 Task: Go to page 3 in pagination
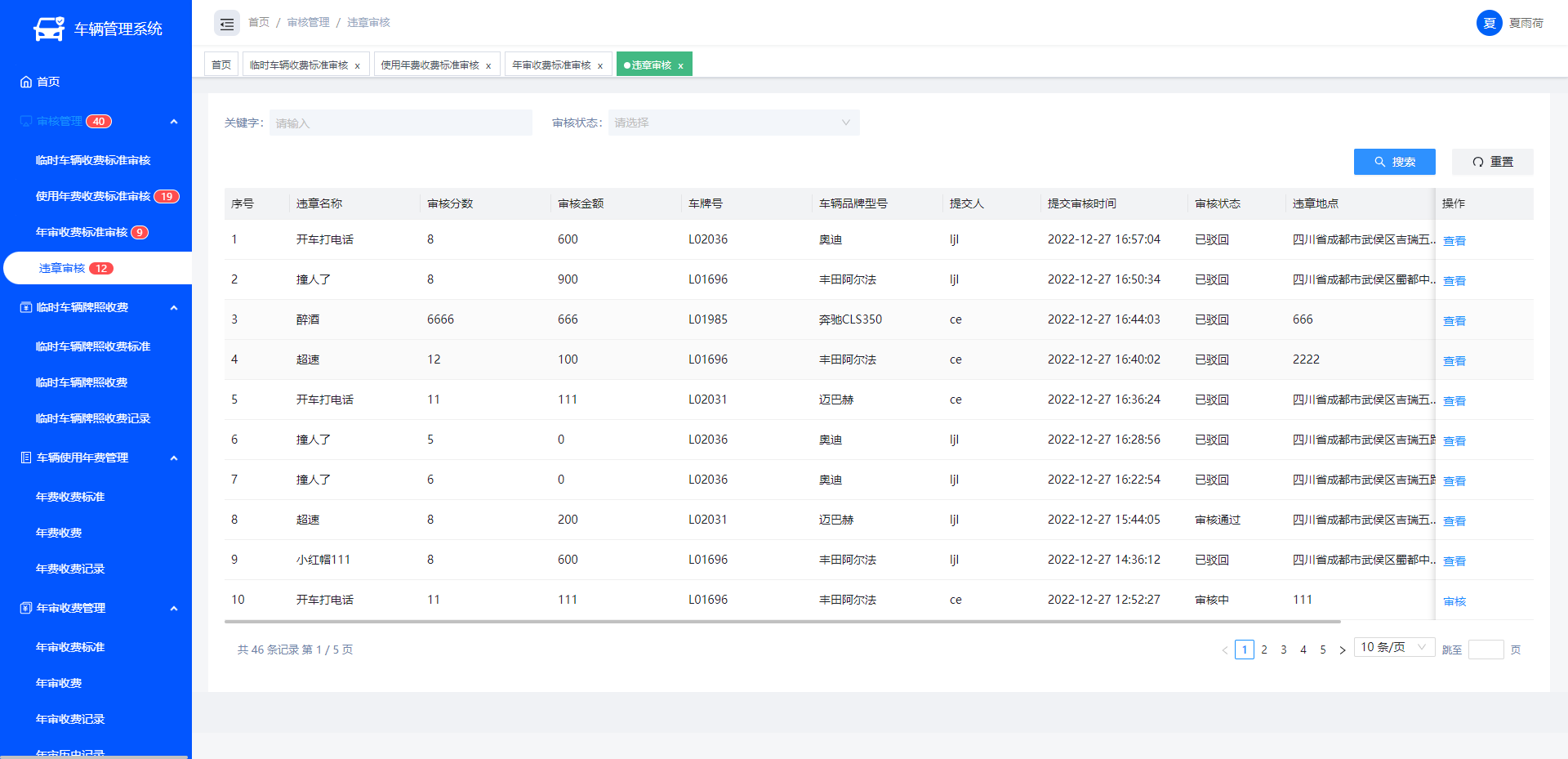(x=1284, y=650)
